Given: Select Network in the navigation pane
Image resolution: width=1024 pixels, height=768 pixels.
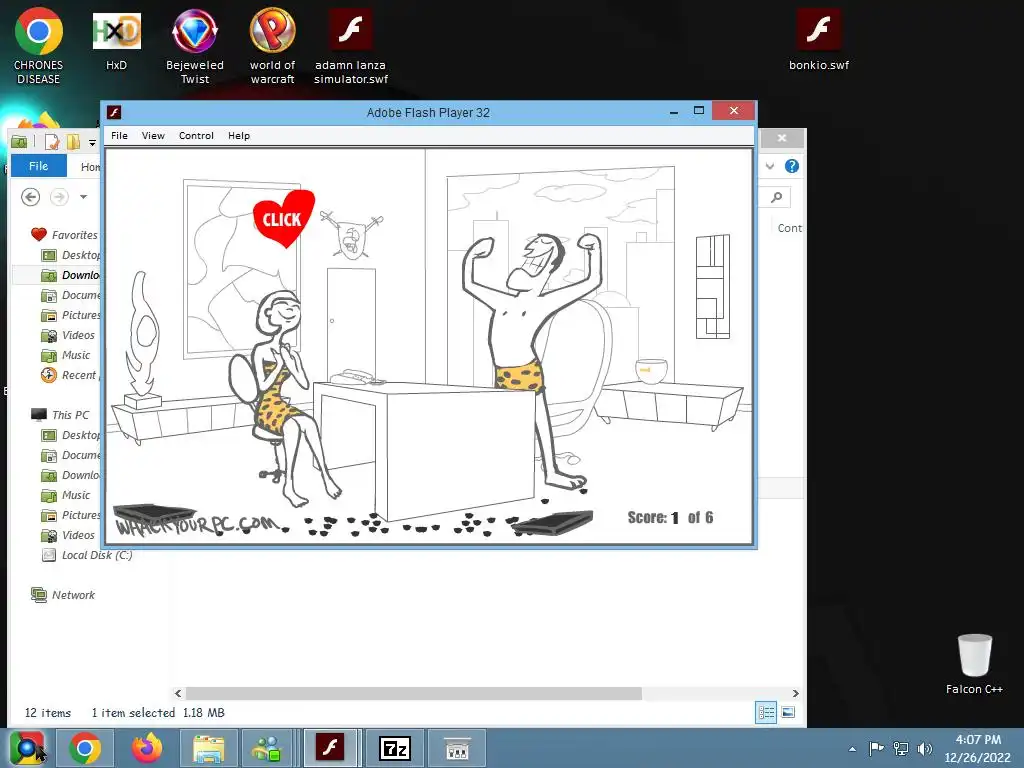Looking at the screenshot, I should [x=63, y=595].
